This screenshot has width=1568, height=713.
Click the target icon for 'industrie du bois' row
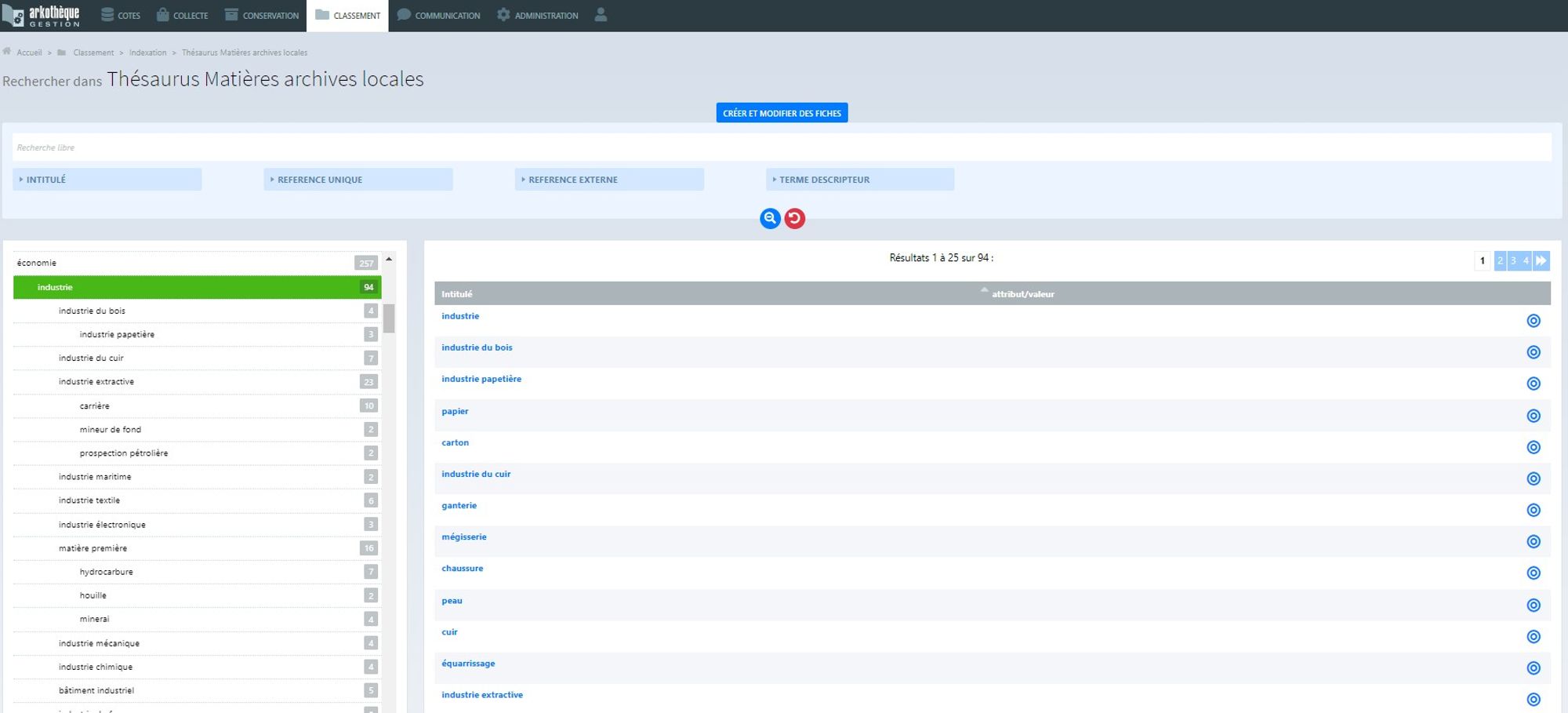(x=1533, y=352)
